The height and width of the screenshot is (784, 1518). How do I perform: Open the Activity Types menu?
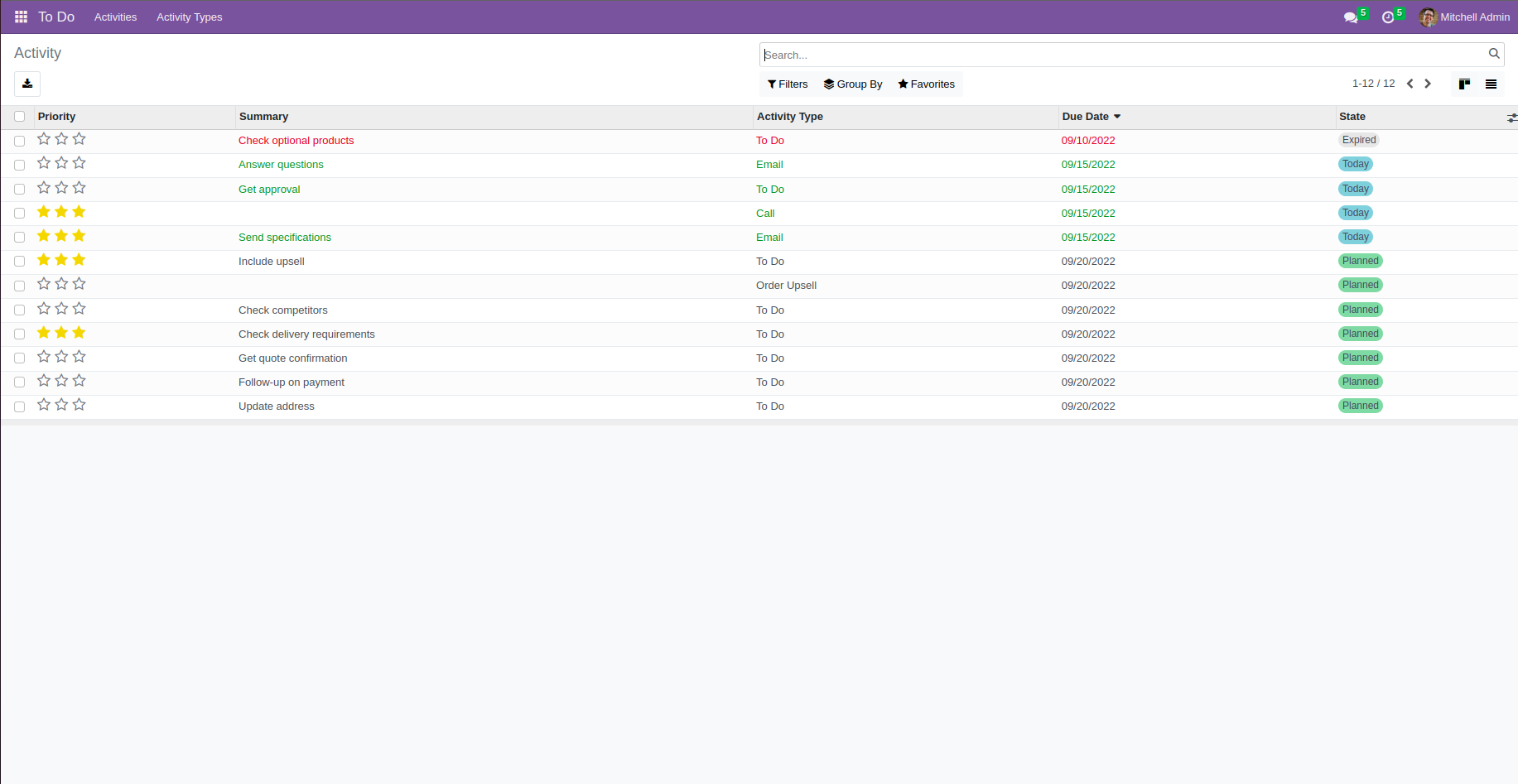[190, 17]
